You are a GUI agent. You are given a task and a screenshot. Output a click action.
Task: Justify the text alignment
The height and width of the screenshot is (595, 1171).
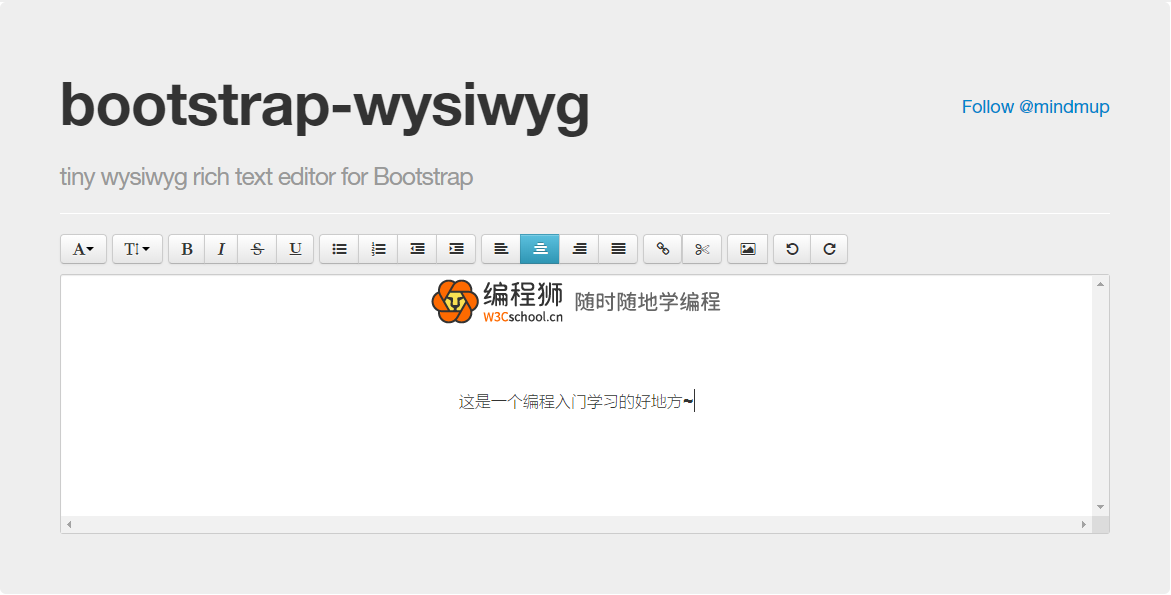point(618,249)
